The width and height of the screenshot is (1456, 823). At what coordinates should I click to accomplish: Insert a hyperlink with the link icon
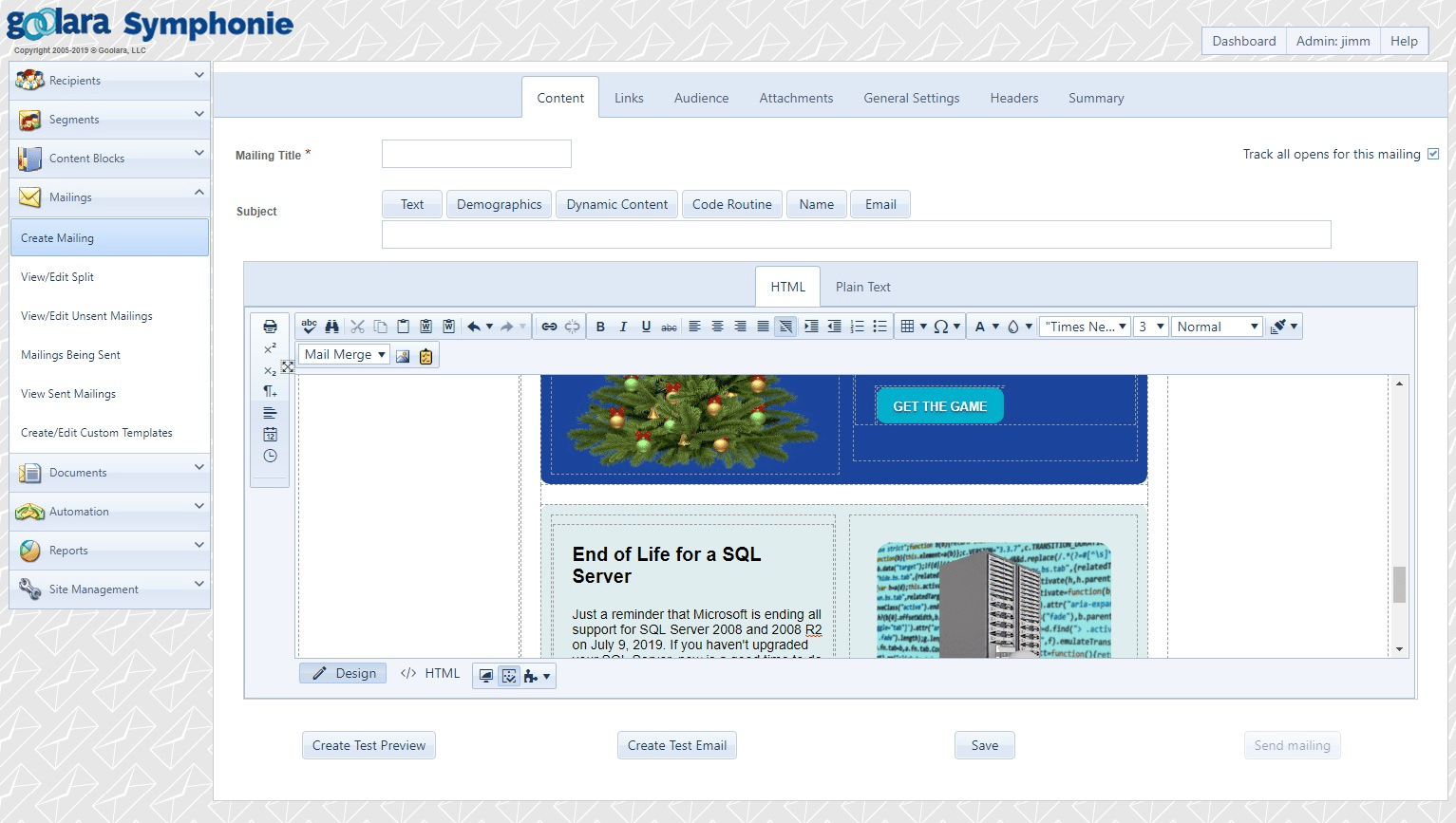[549, 327]
